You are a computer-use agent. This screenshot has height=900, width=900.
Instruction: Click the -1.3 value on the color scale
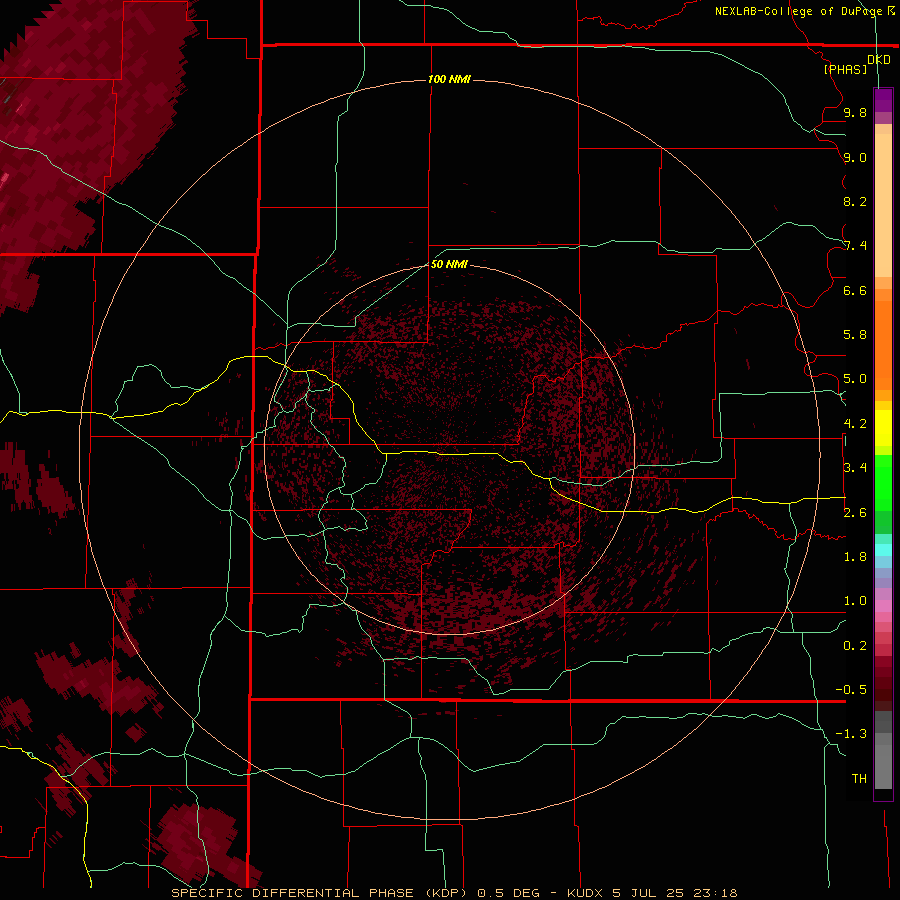click(x=851, y=734)
